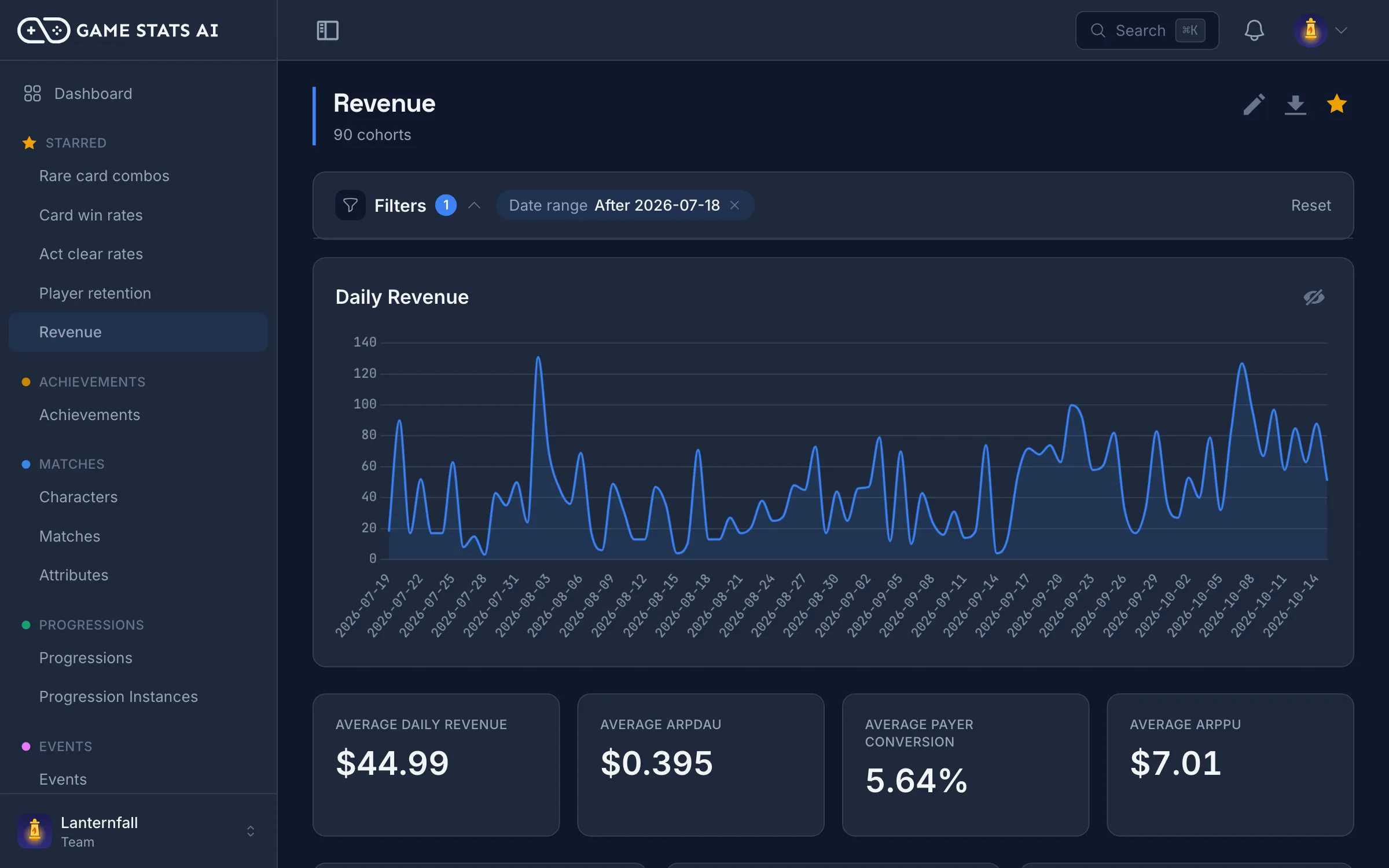The image size is (1389, 868).
Task: Open the notifications bell
Action: point(1254,30)
